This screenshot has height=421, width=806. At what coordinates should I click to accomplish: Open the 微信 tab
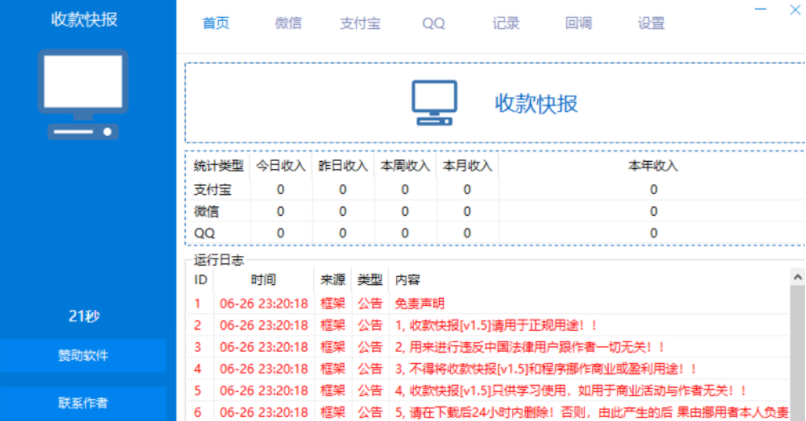[x=288, y=23]
